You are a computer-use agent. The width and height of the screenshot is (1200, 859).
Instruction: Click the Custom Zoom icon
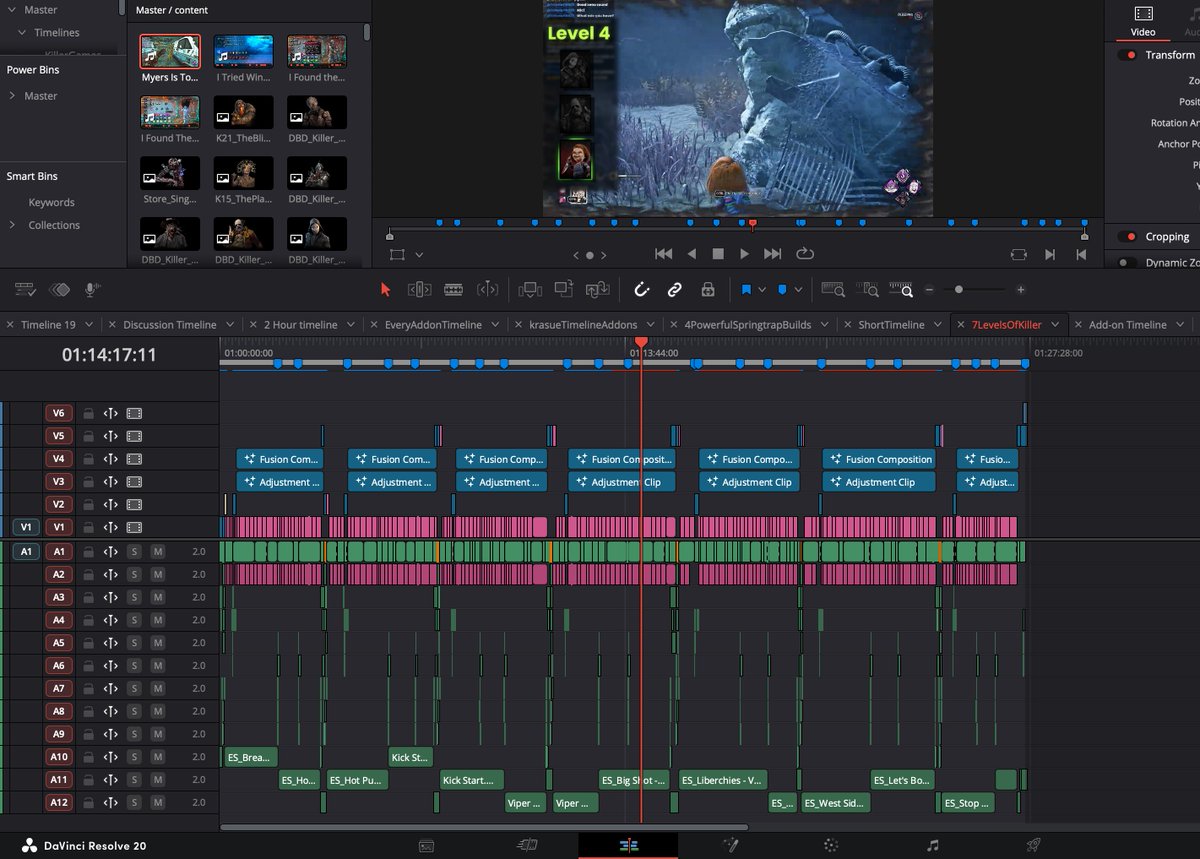point(902,290)
